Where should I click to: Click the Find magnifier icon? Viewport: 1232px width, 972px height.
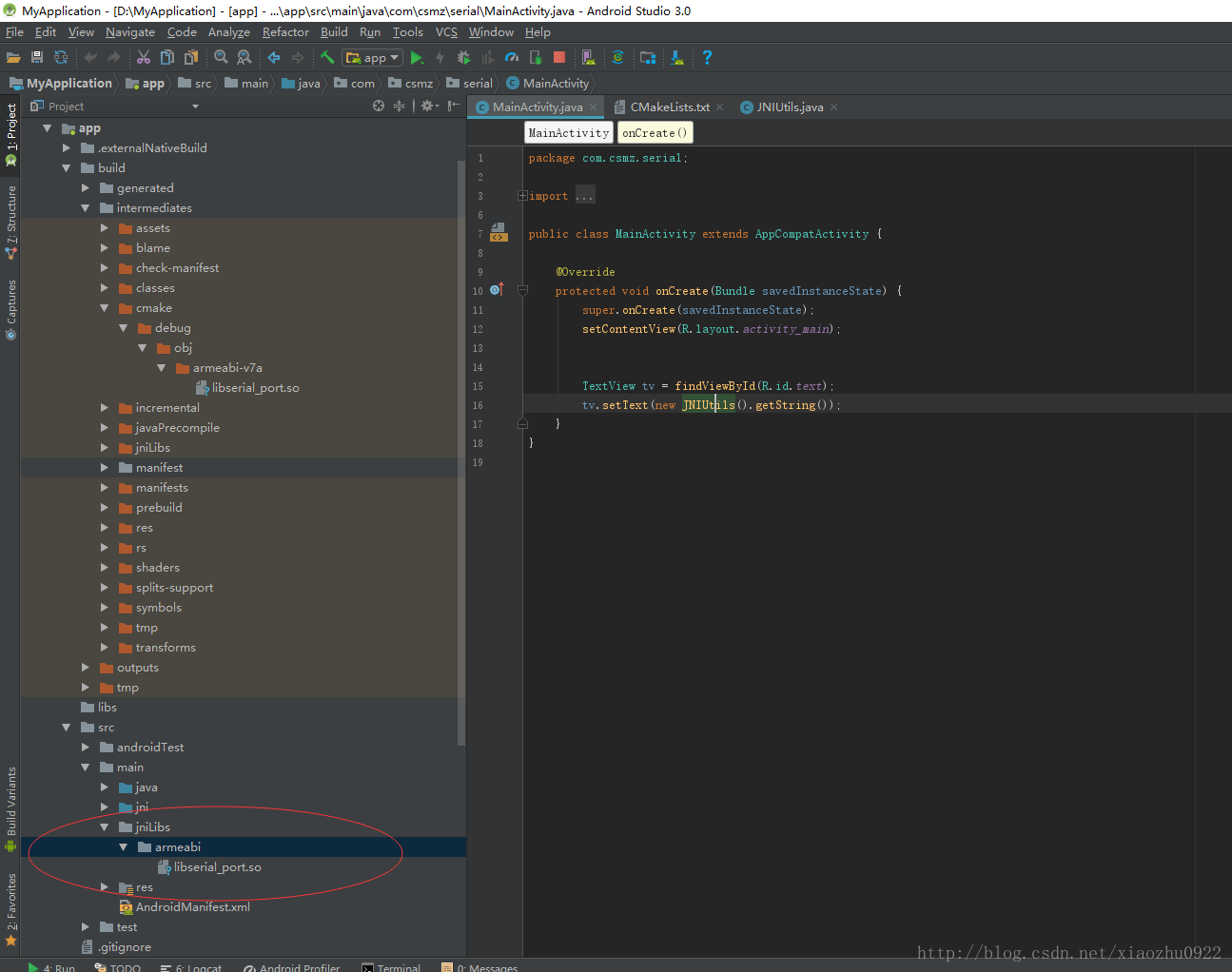pyautogui.click(x=221, y=58)
